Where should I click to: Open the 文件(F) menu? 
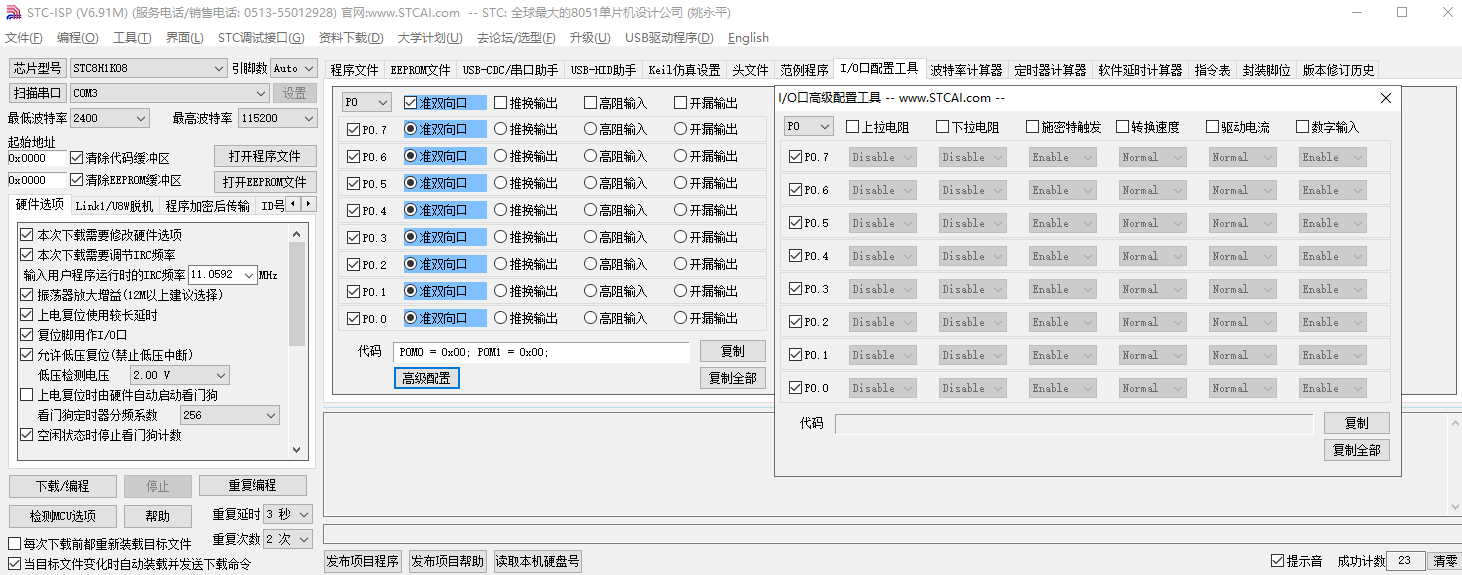(x=24, y=38)
